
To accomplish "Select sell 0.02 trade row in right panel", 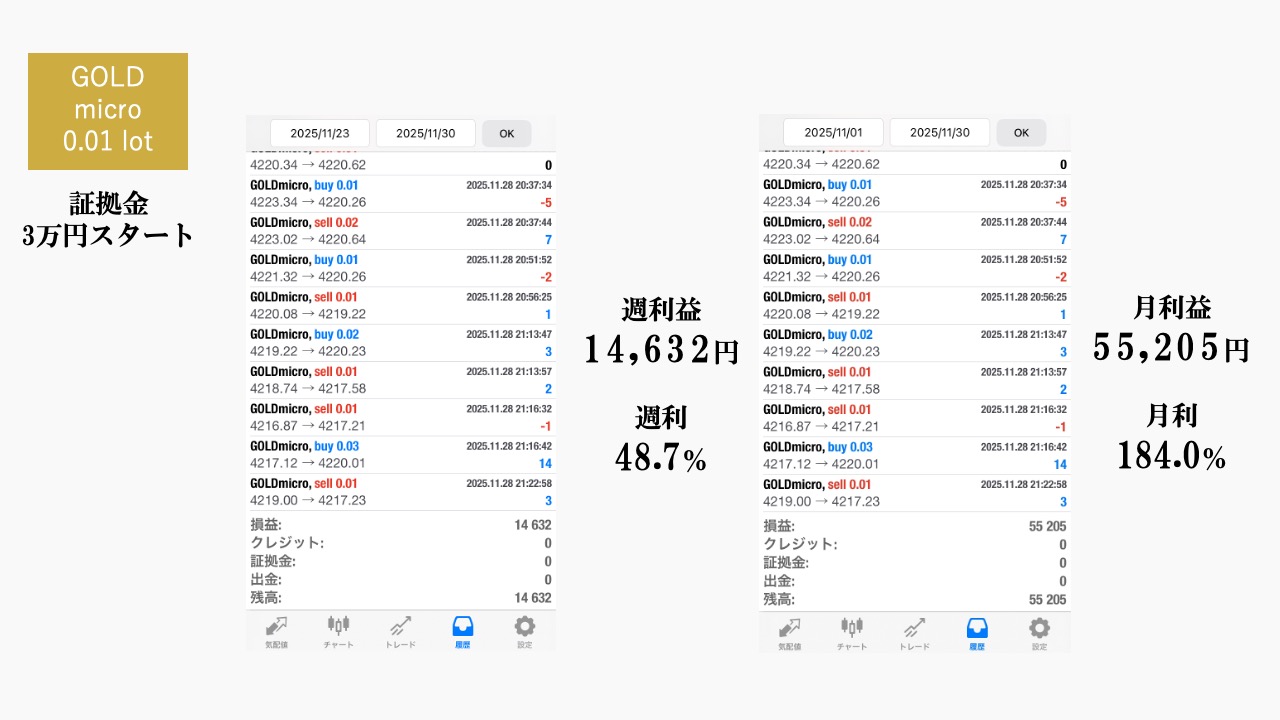I will [x=914, y=231].
